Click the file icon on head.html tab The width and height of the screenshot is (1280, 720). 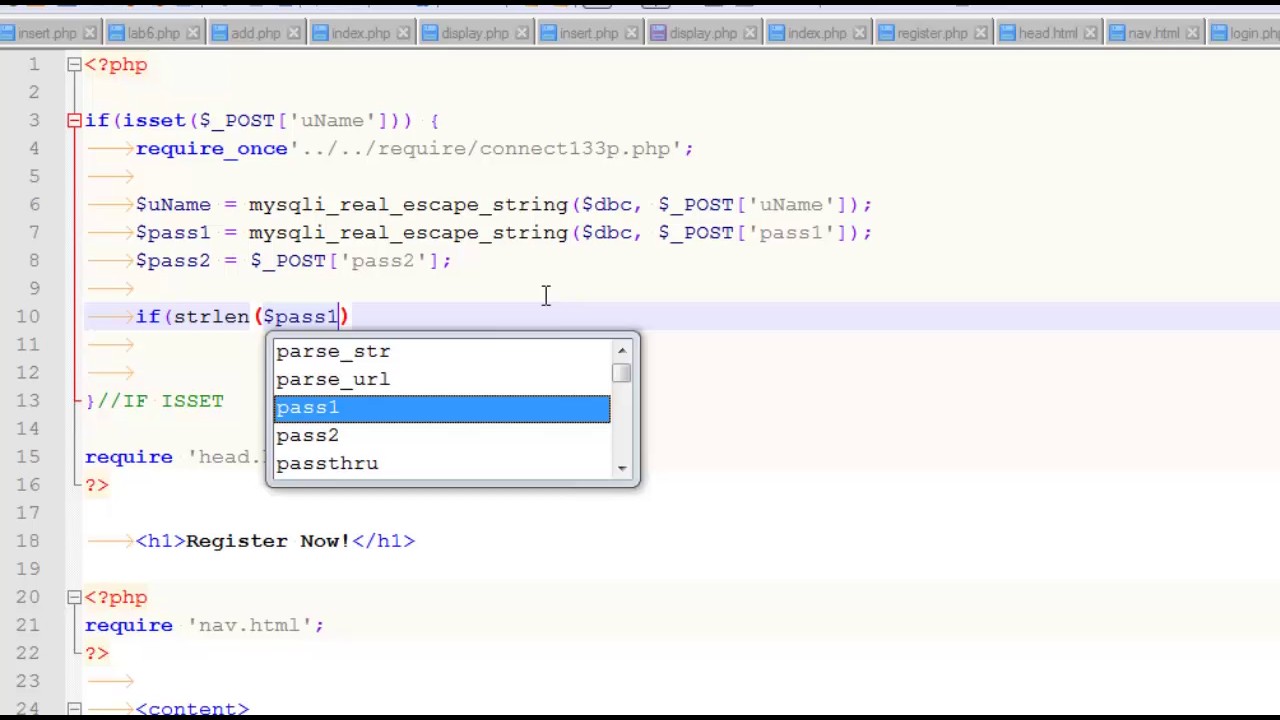pos(1007,34)
